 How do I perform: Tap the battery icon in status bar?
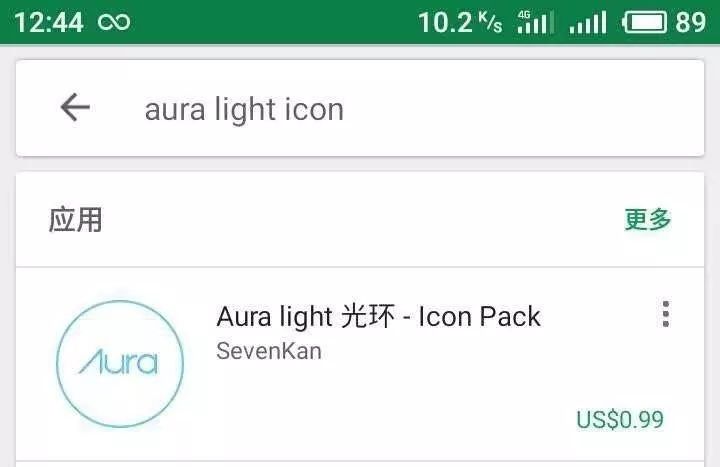645,22
